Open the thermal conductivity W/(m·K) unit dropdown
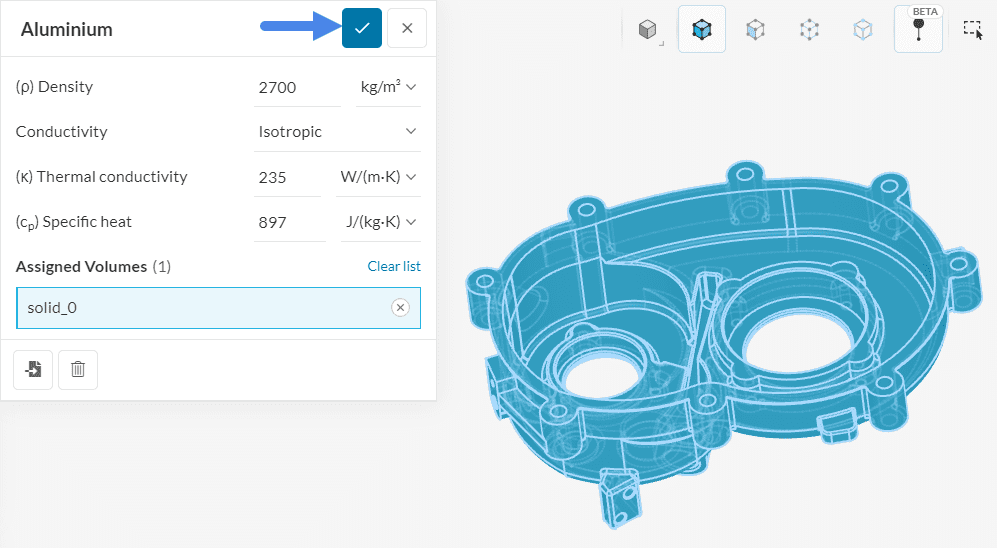 coord(378,177)
